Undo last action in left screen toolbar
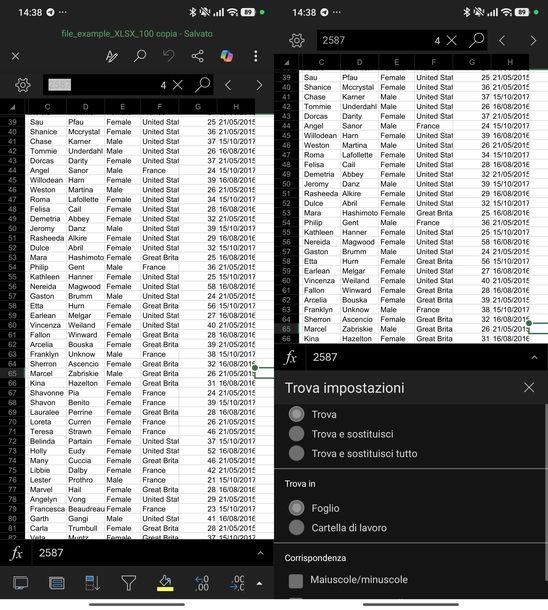The height and width of the screenshot is (610, 548). pos(169,56)
